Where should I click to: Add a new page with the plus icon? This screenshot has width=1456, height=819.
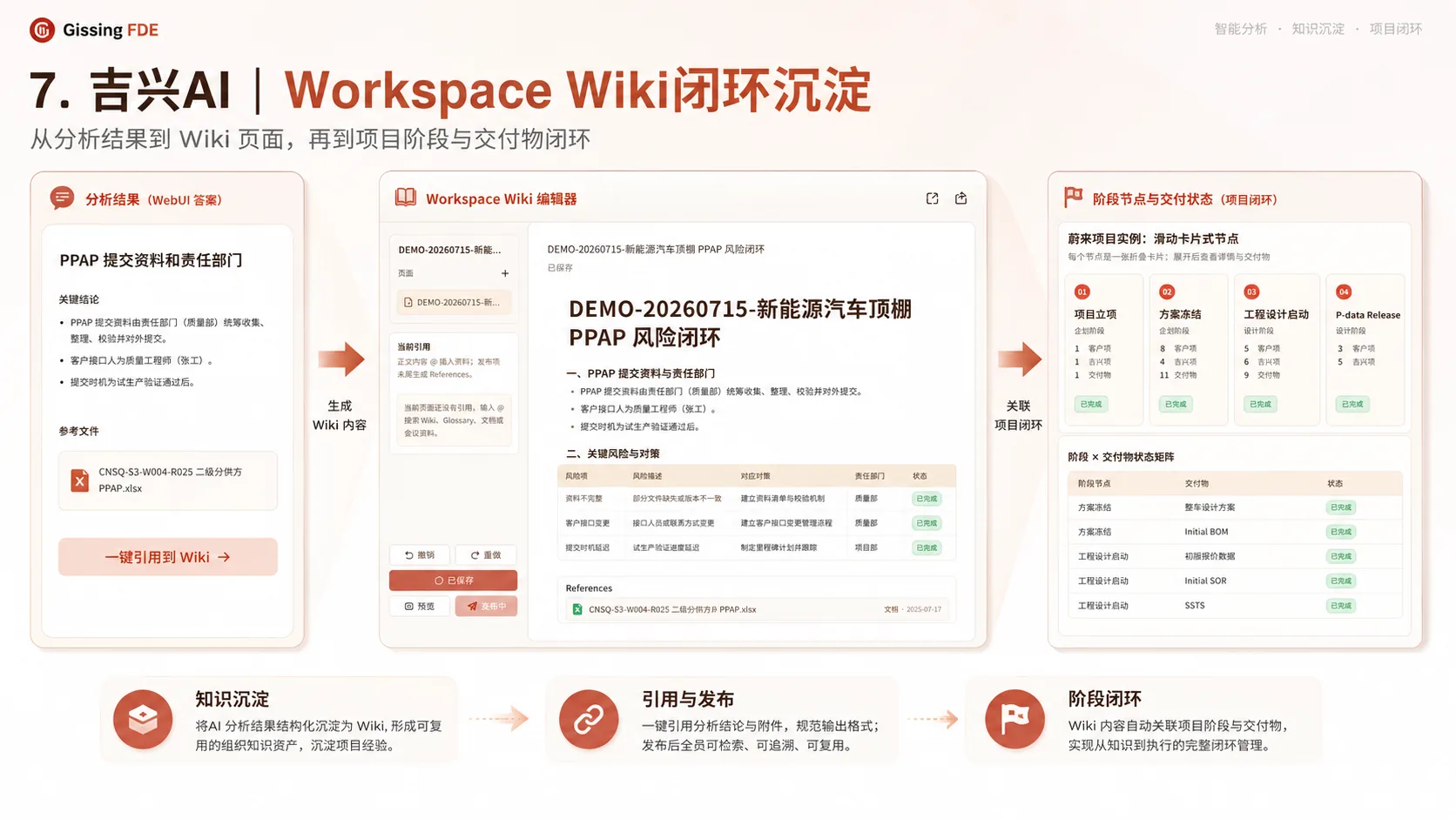tap(505, 273)
